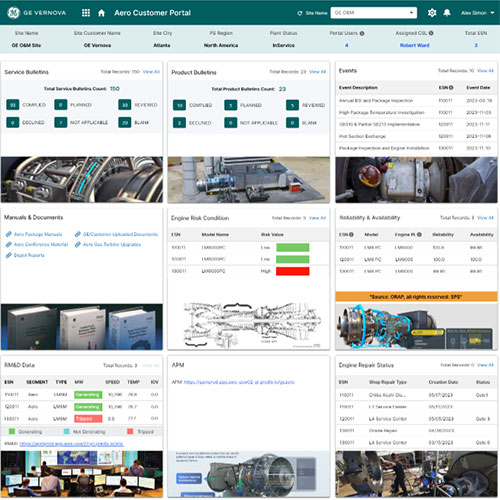Click link icon beside Depot Reports

click(x=9, y=255)
